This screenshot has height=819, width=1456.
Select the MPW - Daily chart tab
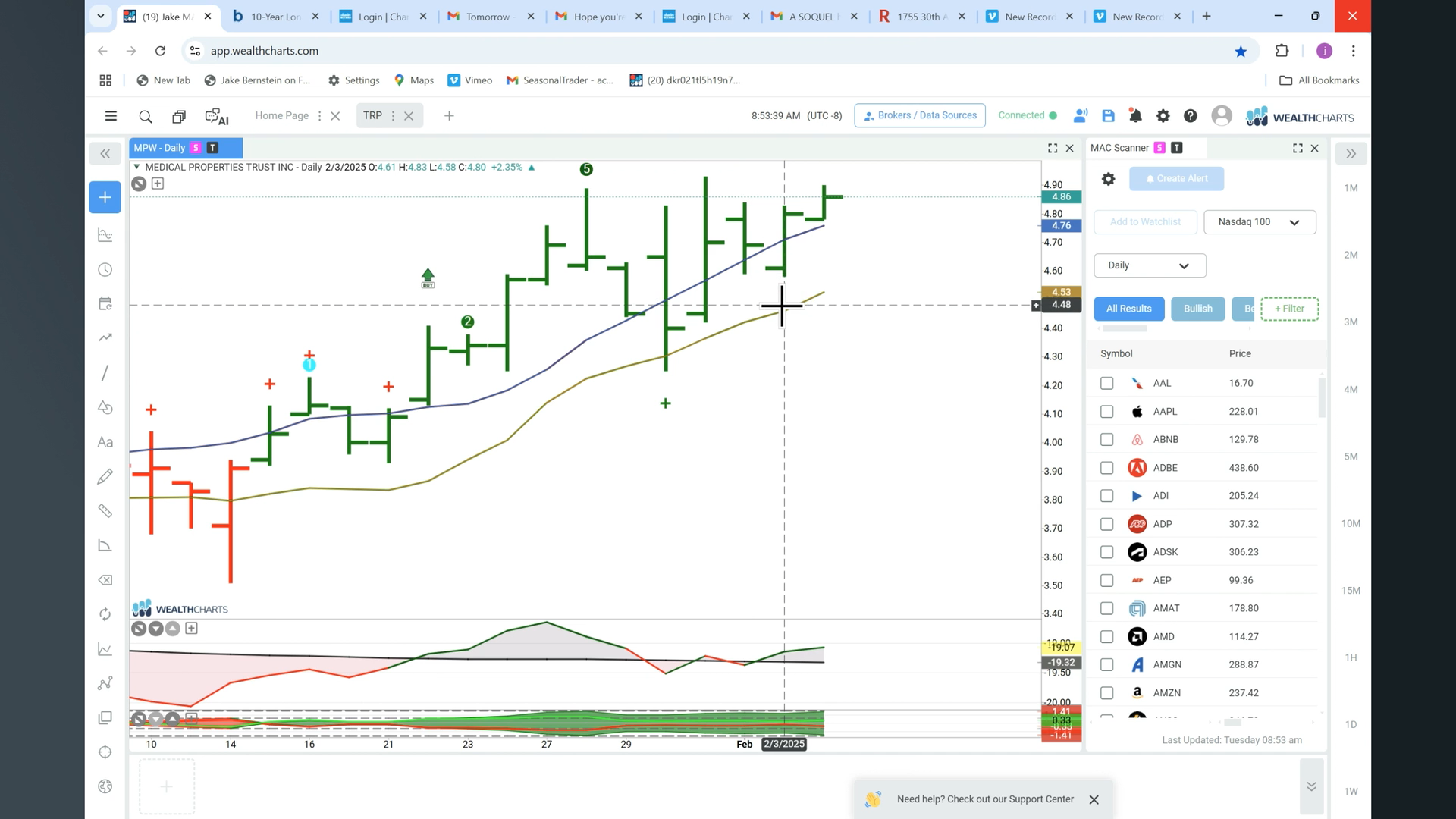(x=186, y=148)
